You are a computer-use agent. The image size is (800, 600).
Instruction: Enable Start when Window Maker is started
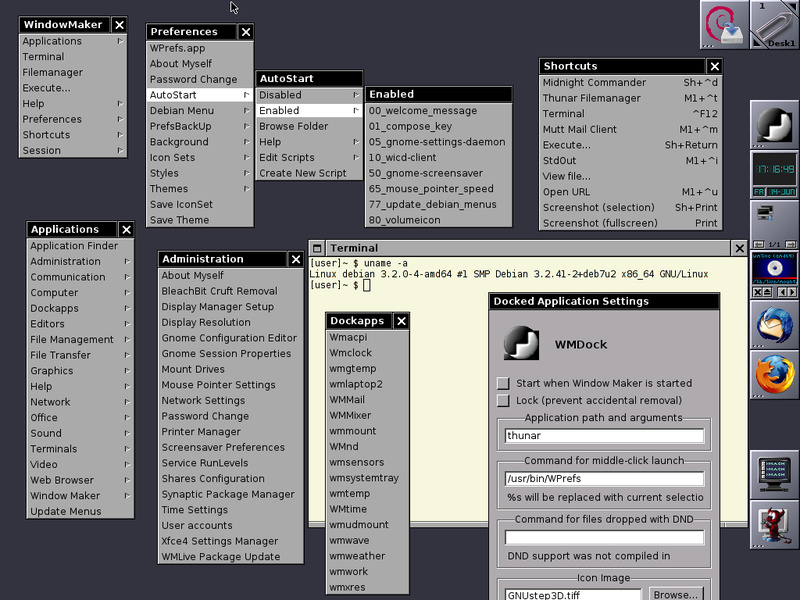[x=503, y=383]
